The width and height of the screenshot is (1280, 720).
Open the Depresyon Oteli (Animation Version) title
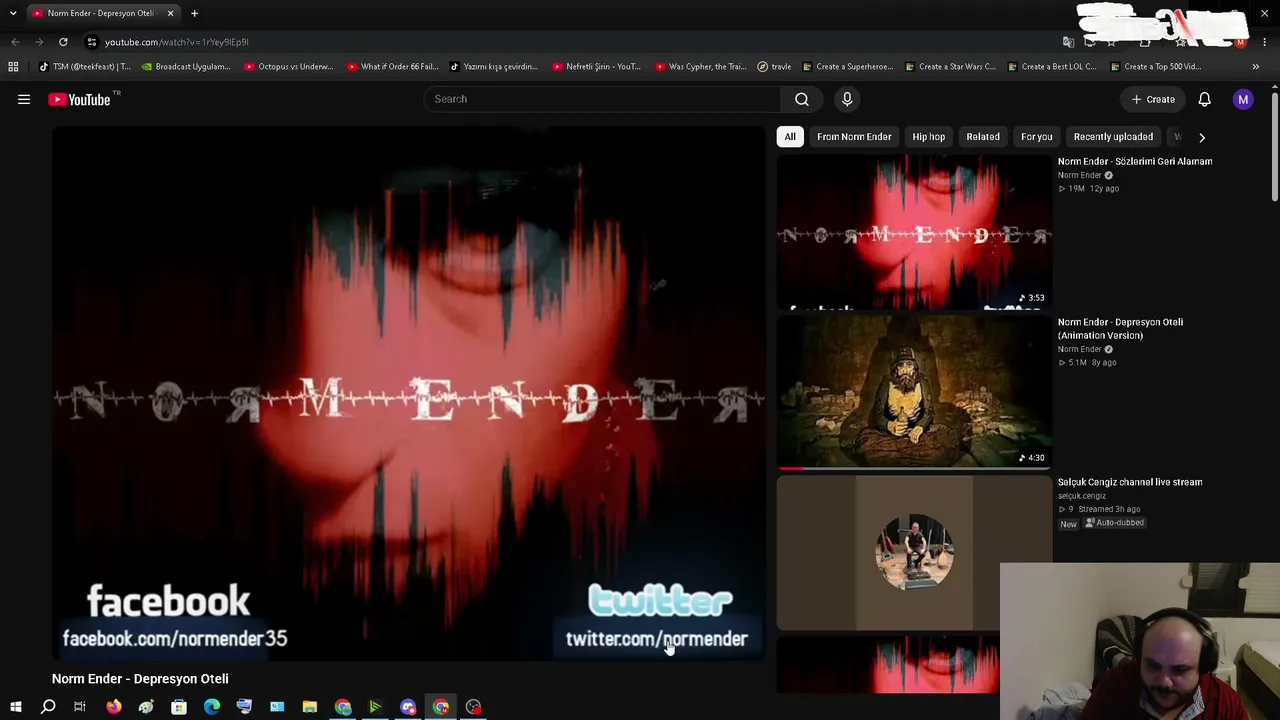(1120, 328)
